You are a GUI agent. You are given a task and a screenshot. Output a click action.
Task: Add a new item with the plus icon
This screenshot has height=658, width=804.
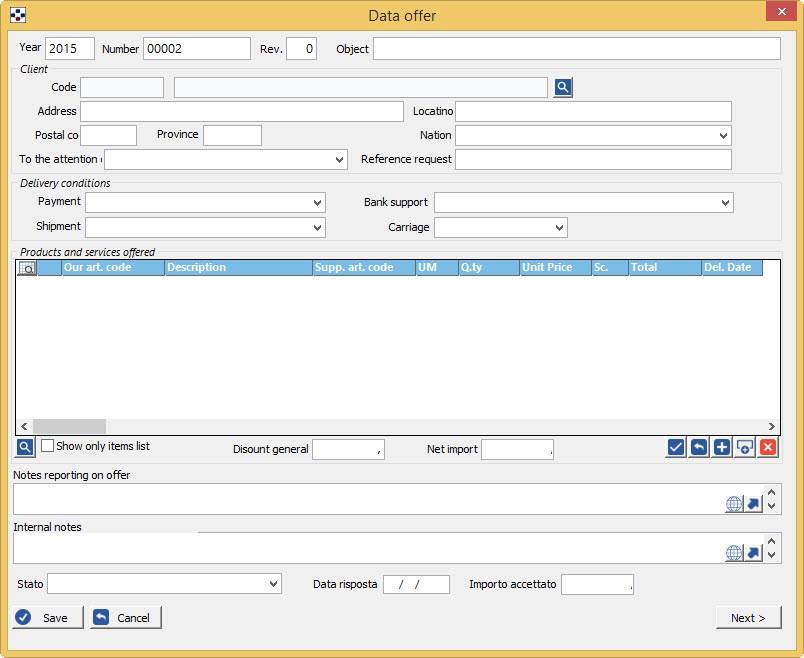point(722,448)
